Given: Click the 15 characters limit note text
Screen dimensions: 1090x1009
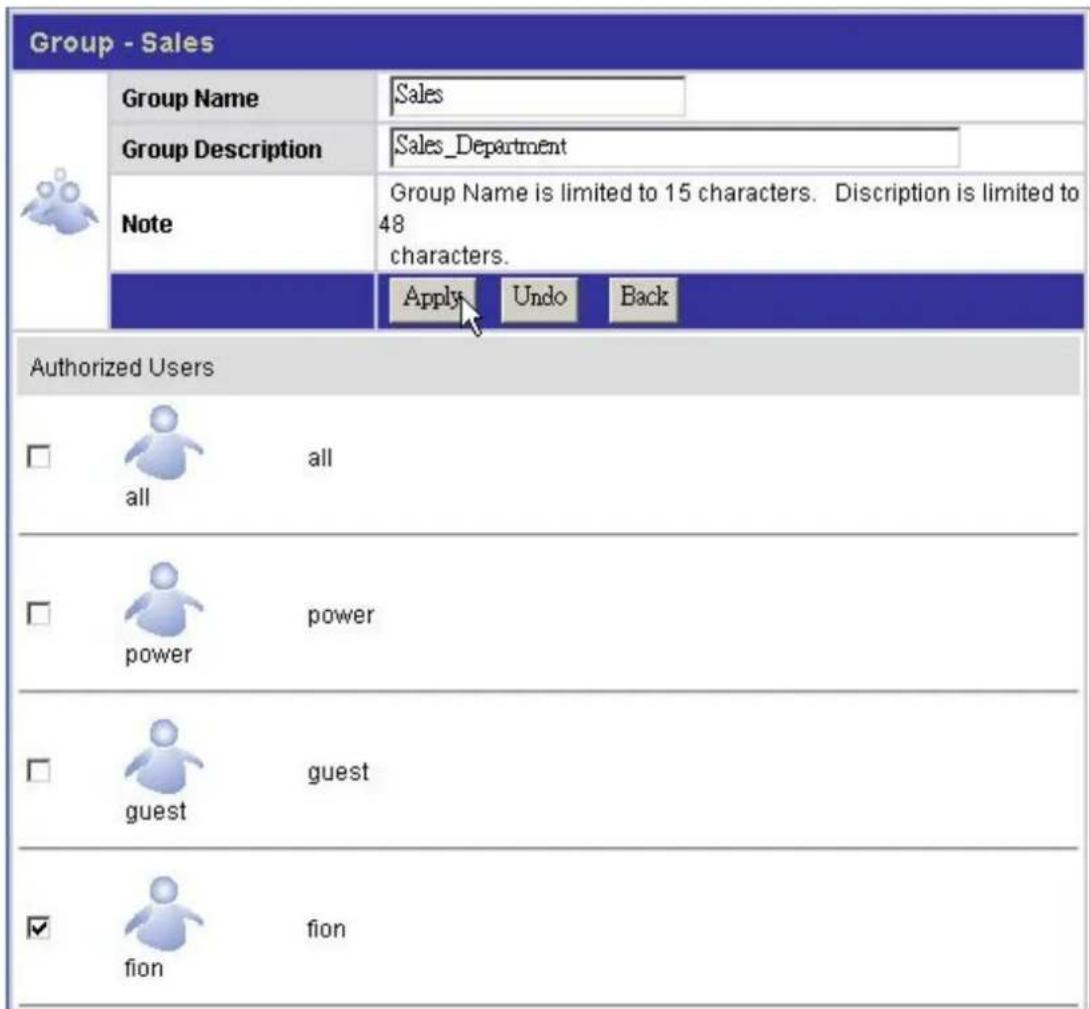Looking at the screenshot, I should click(x=730, y=224).
